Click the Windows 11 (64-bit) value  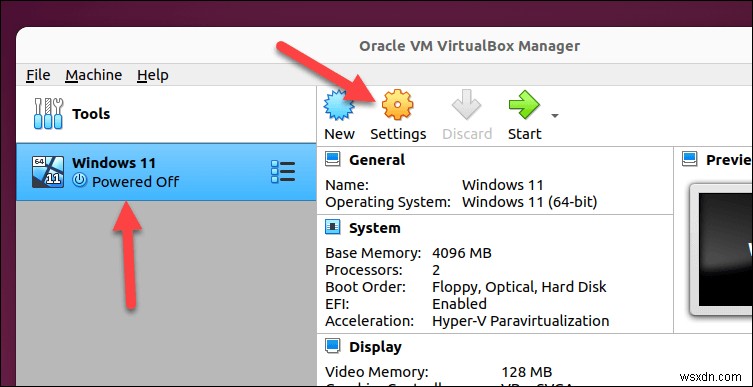click(529, 202)
